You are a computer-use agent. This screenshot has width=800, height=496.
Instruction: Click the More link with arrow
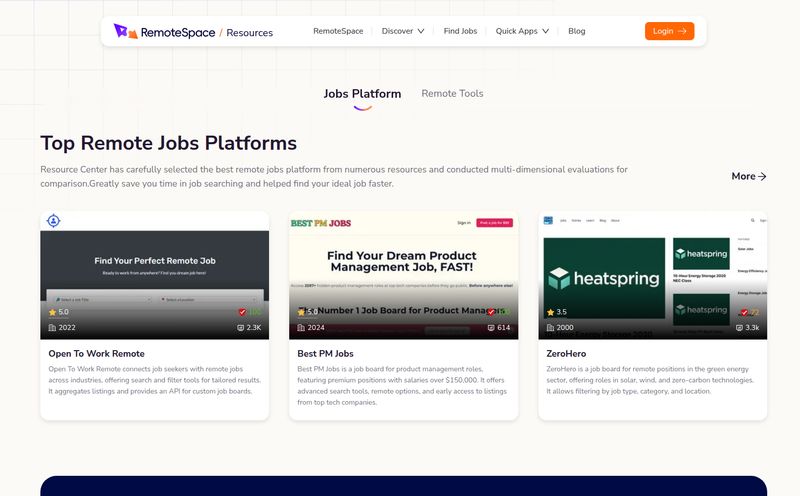[x=748, y=176]
